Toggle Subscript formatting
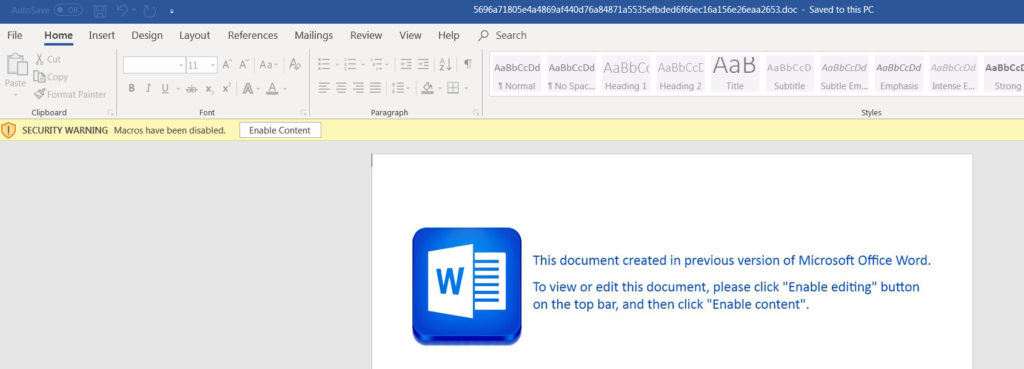 [x=209, y=88]
